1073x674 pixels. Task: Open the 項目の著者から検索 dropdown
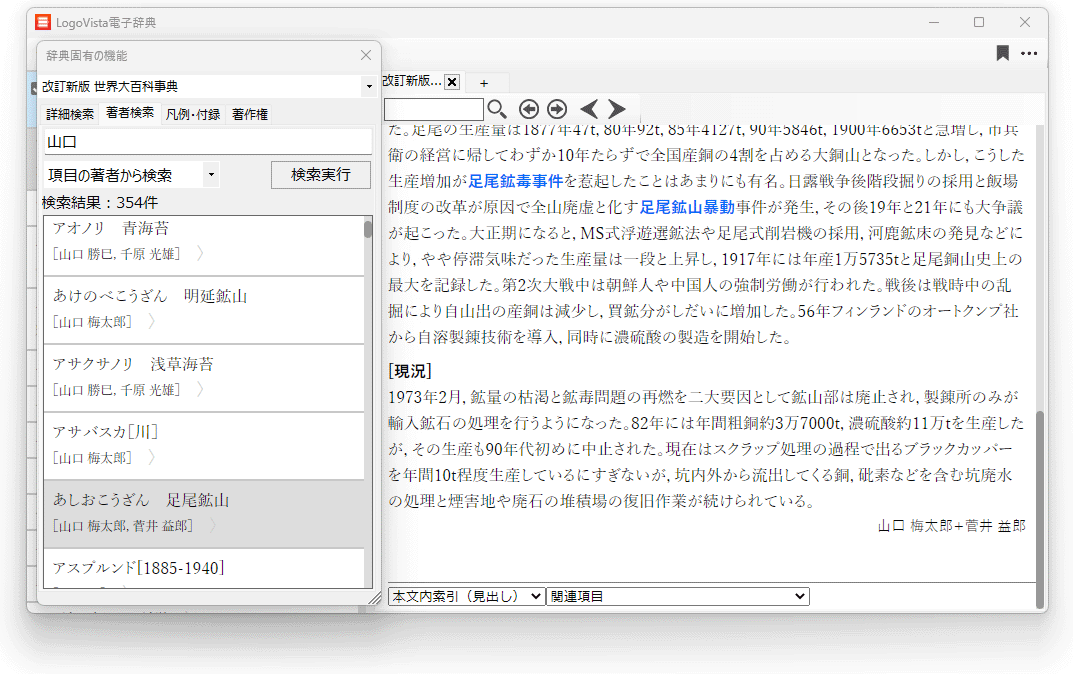pos(211,175)
